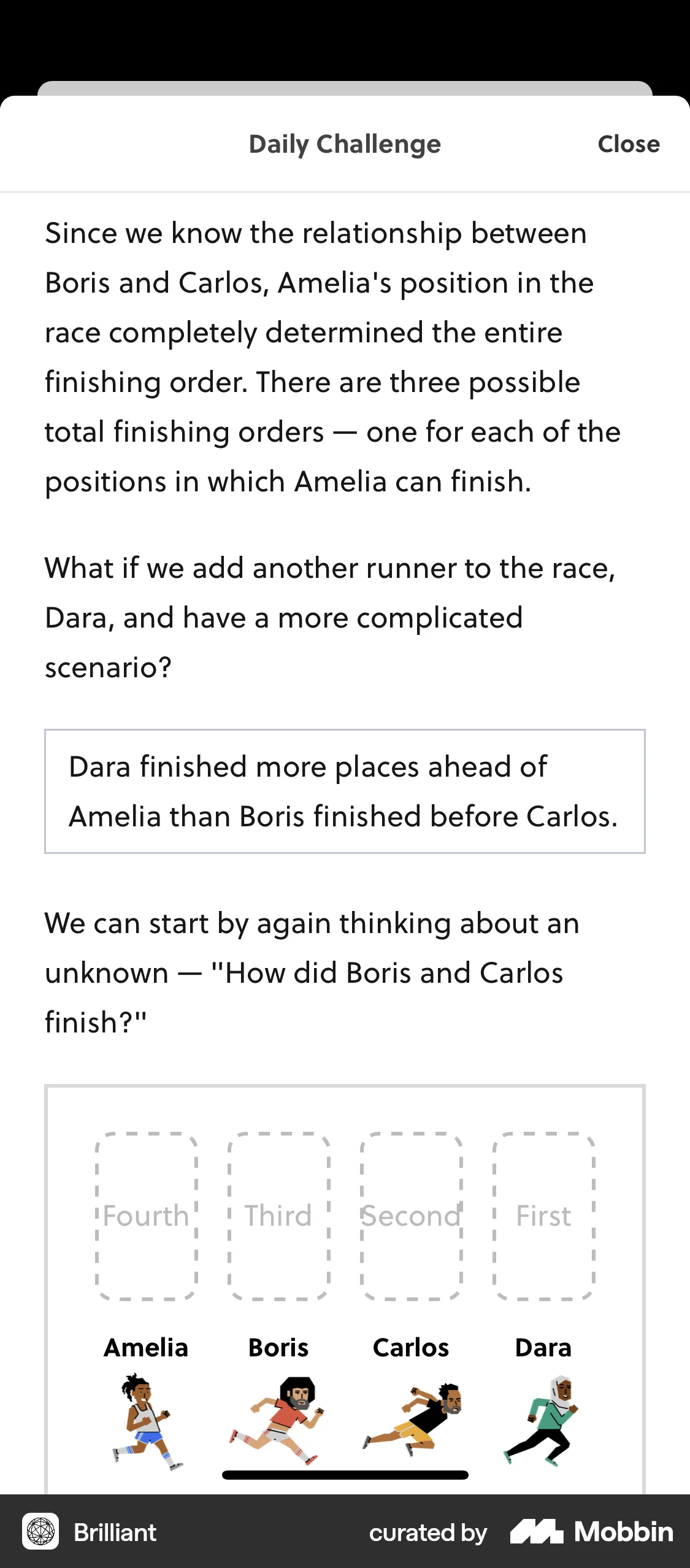Viewport: 690px width, 1568px height.
Task: Tap the home indicator bar
Action: pos(345,1475)
